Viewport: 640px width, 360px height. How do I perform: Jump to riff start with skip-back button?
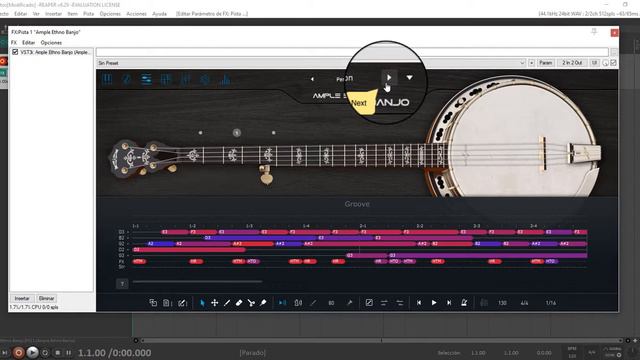click(x=419, y=302)
